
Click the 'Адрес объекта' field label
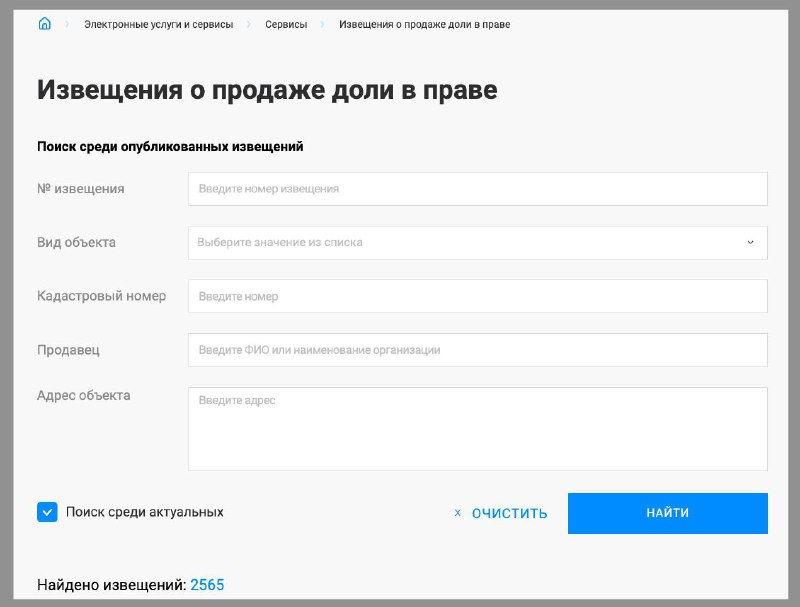point(84,395)
